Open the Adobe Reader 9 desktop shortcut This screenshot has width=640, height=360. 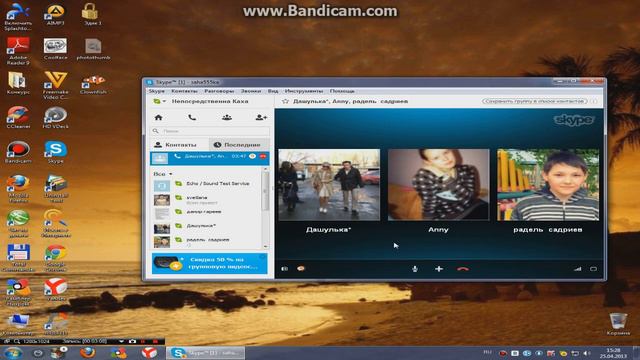coord(18,51)
